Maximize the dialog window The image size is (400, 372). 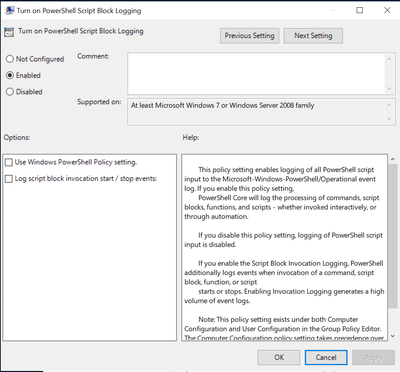(359, 10)
